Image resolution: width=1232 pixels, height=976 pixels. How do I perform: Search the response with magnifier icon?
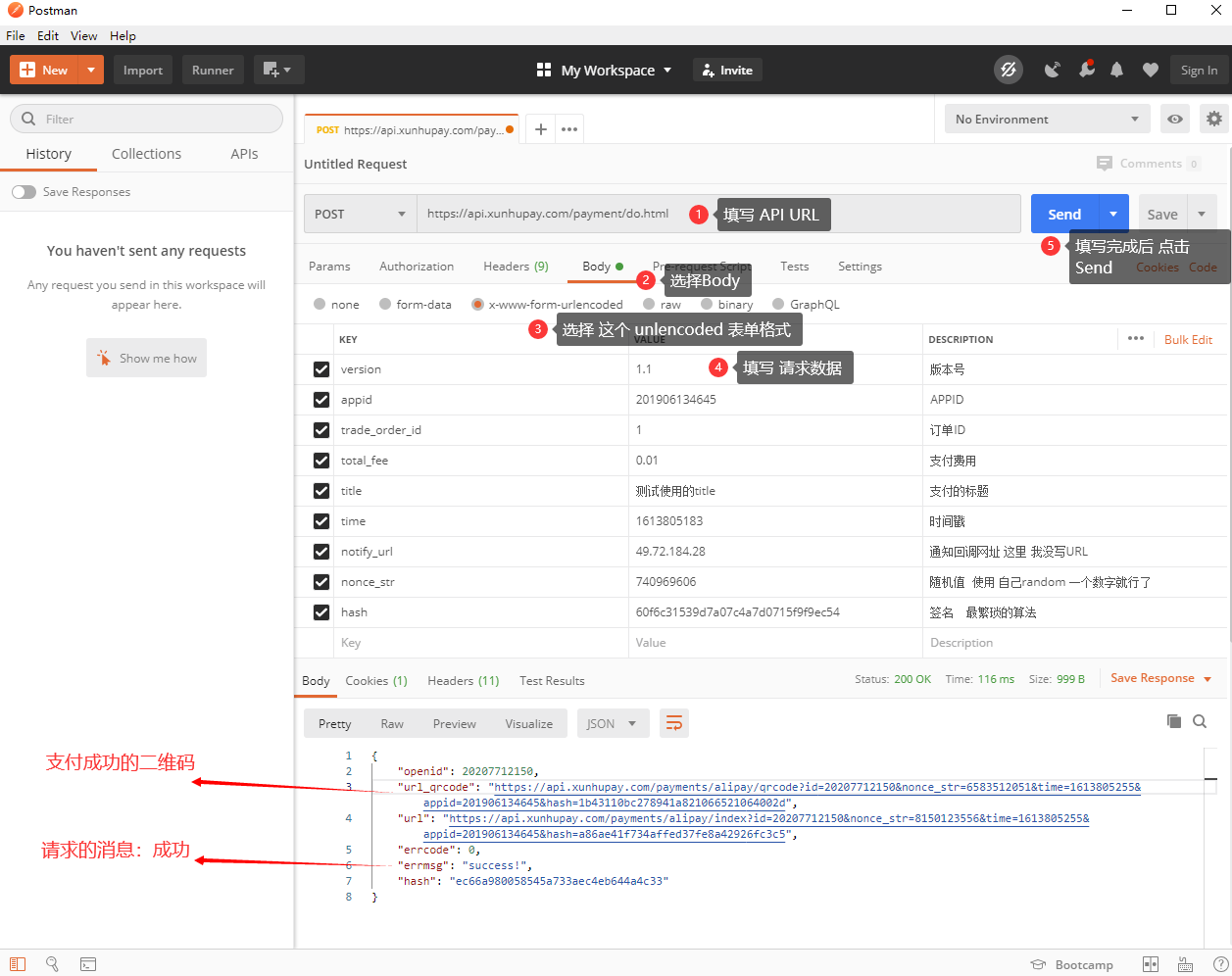tap(1200, 721)
